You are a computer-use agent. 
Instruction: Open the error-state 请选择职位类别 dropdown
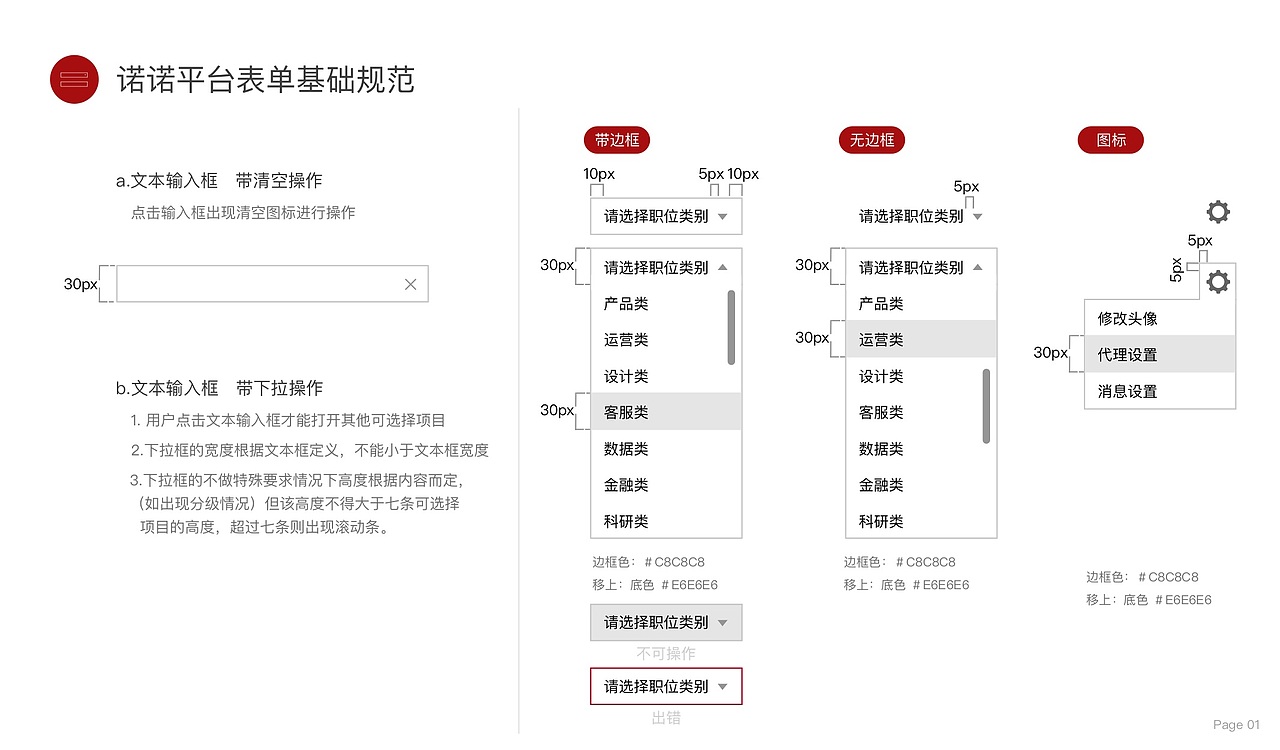pyautogui.click(x=665, y=686)
